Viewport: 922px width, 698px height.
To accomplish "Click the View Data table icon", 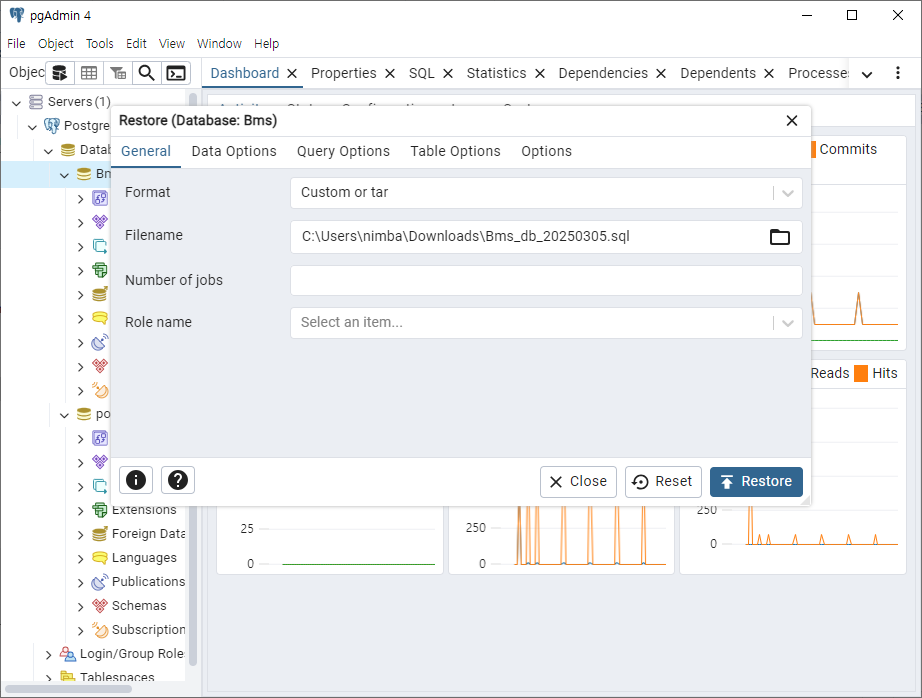I will 89,73.
